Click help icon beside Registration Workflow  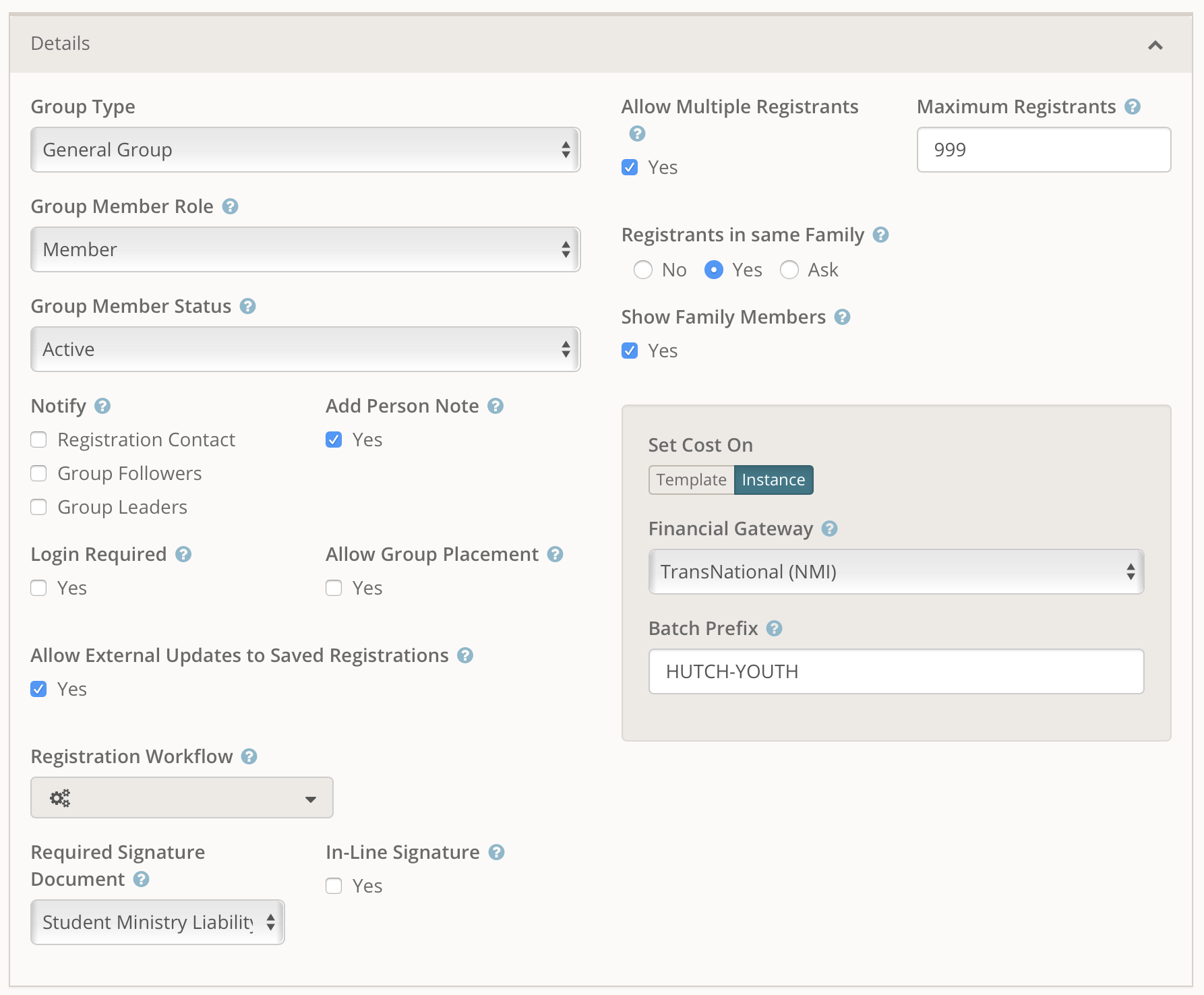(249, 756)
